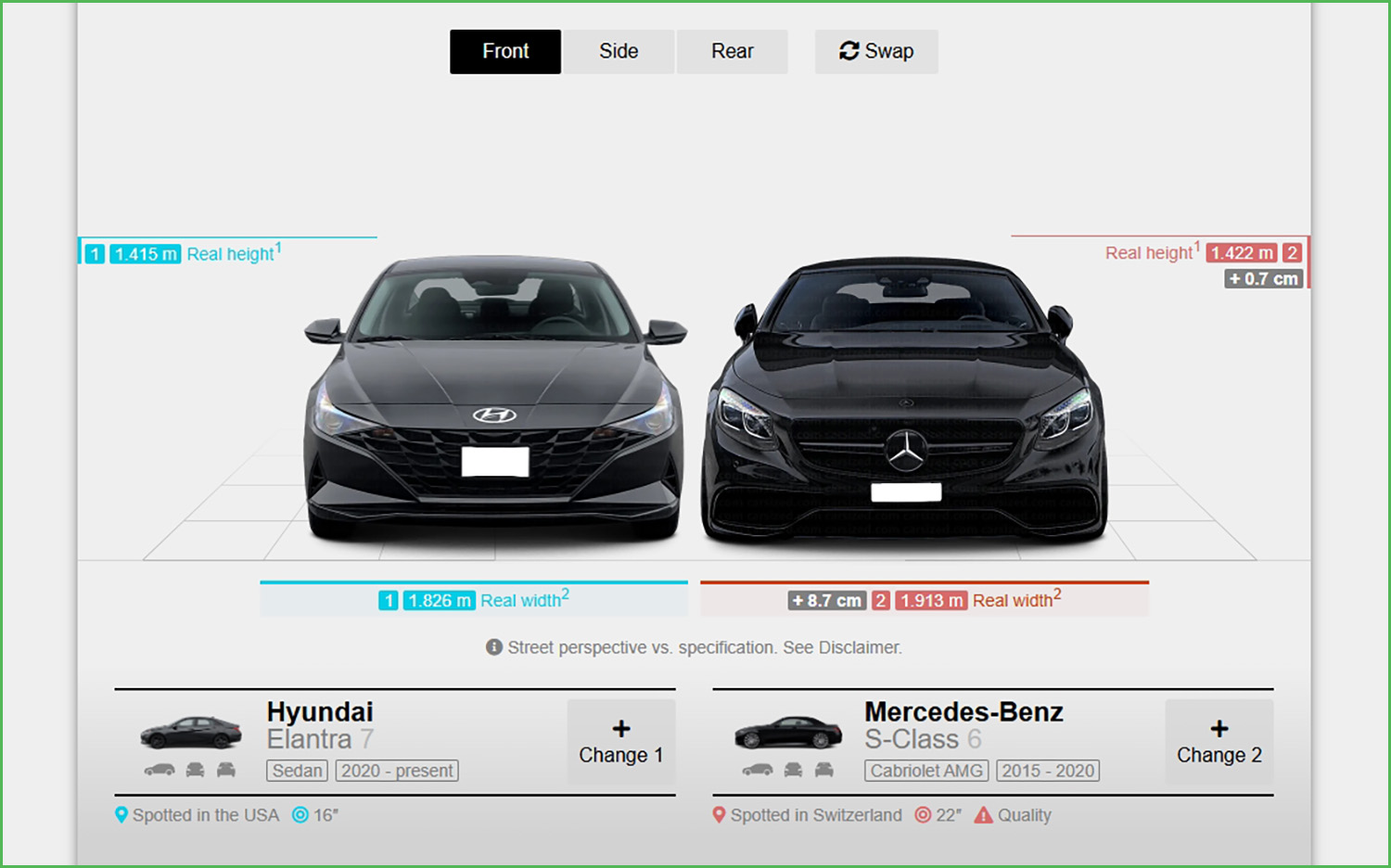Click the blue location pin icon
The height and width of the screenshot is (868, 1391).
click(121, 815)
